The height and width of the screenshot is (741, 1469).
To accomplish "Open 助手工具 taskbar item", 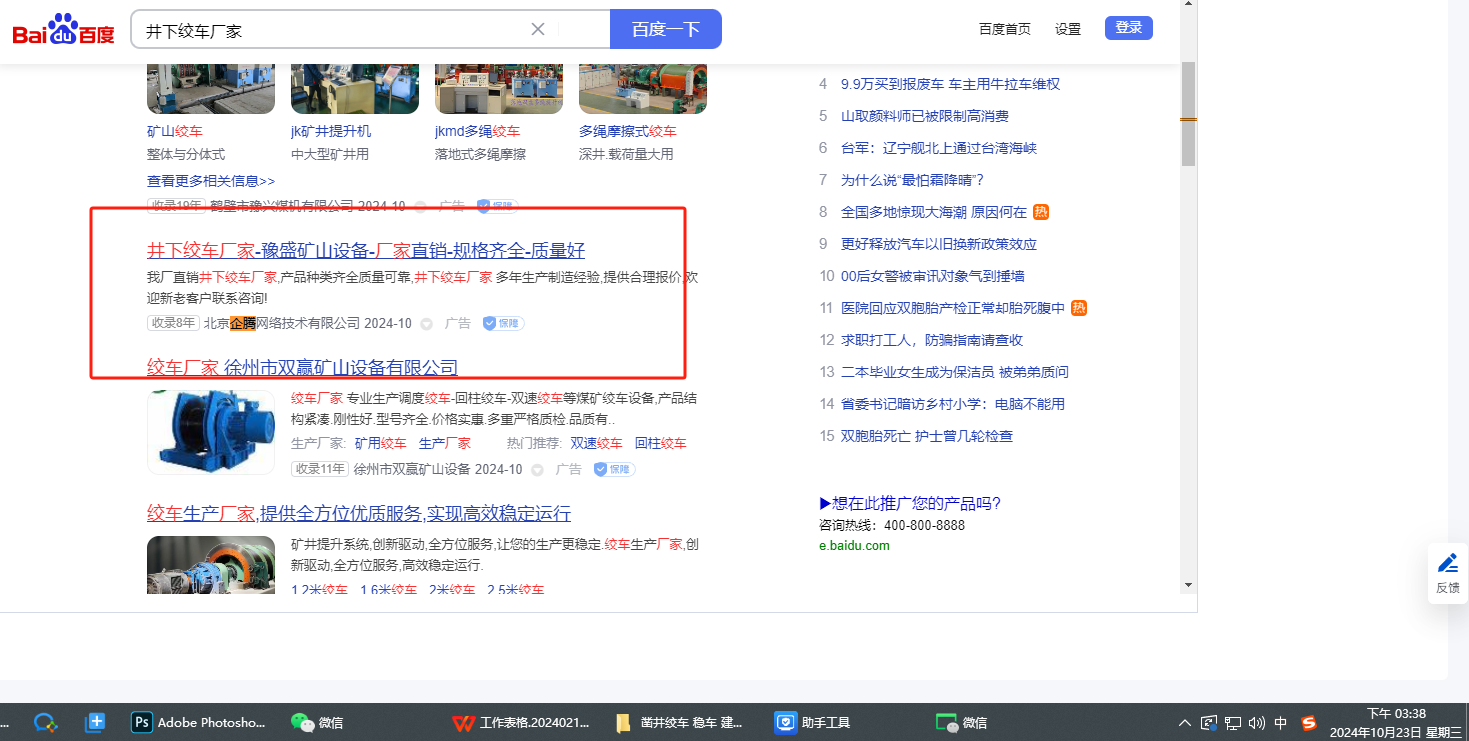I will tap(814, 722).
